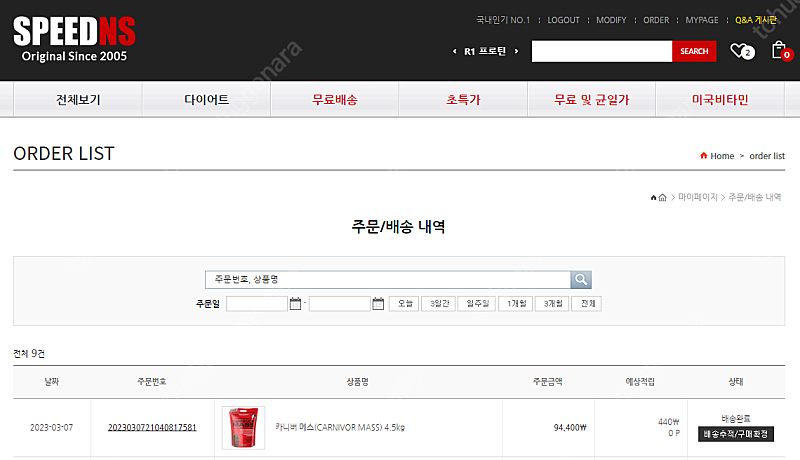Select the 무료배송 category tab
The image size is (800, 460).
(x=334, y=100)
